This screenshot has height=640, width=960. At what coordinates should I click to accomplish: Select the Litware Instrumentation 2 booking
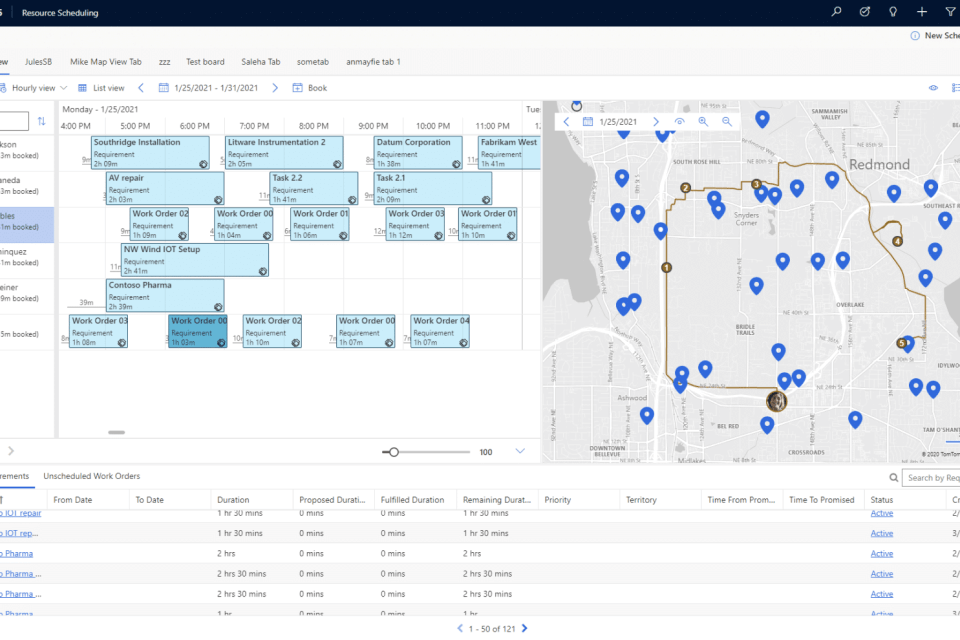tap(284, 152)
